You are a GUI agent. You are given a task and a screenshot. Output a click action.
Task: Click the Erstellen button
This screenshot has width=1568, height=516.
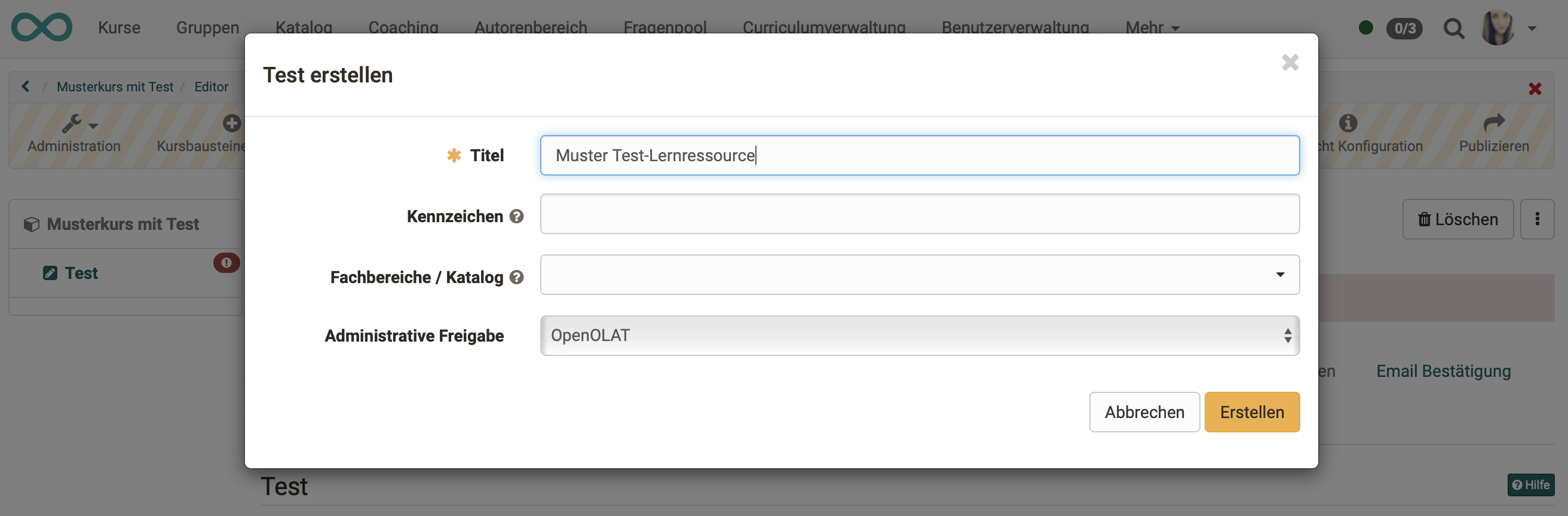click(x=1251, y=412)
